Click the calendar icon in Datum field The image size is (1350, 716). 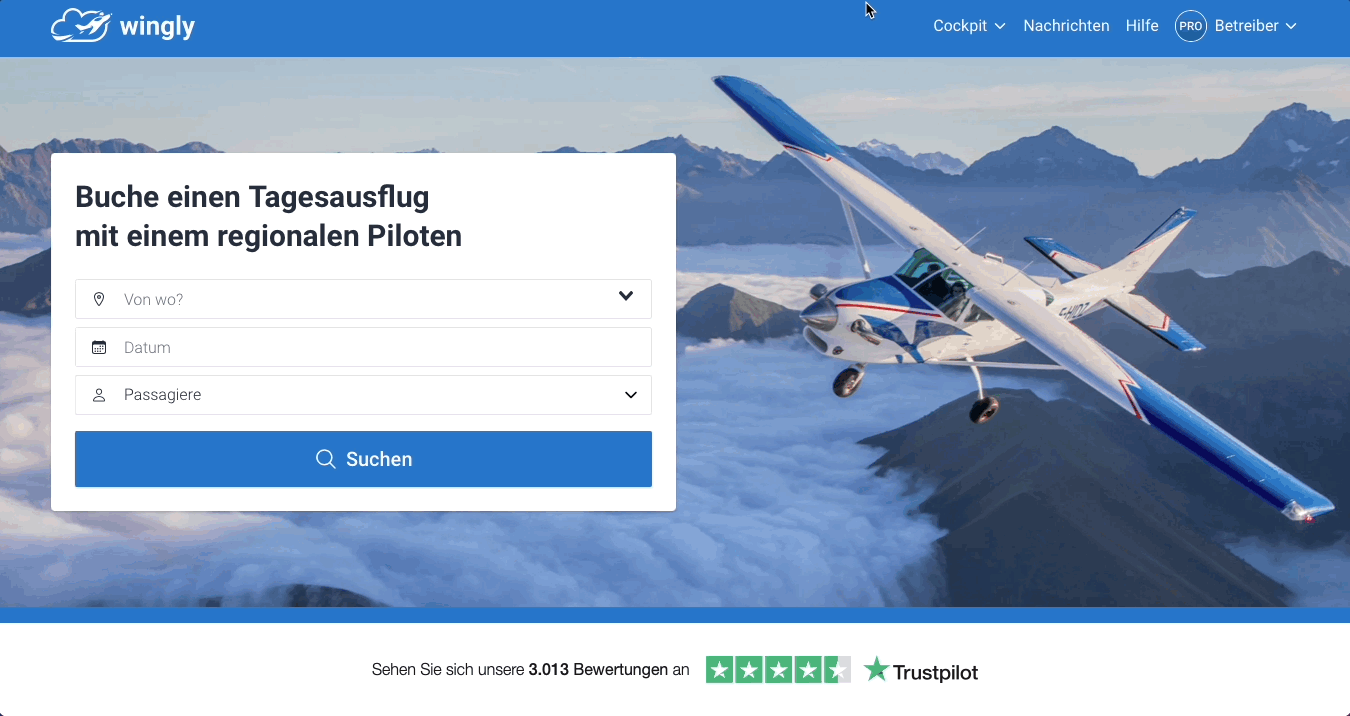click(99, 347)
